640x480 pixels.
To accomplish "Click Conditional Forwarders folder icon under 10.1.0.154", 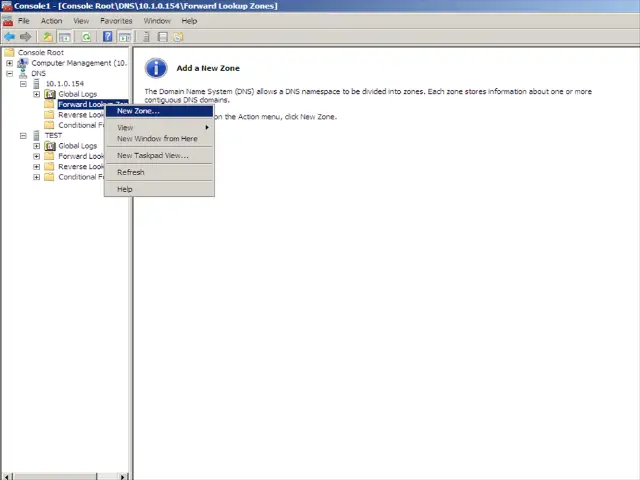I will (49, 125).
